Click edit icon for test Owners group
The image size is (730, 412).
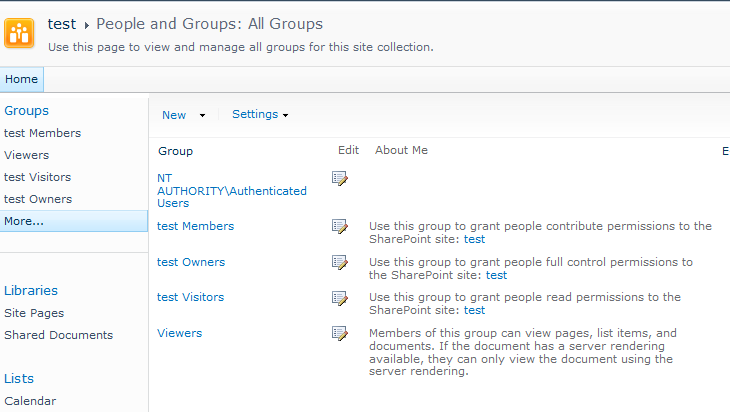(340, 262)
